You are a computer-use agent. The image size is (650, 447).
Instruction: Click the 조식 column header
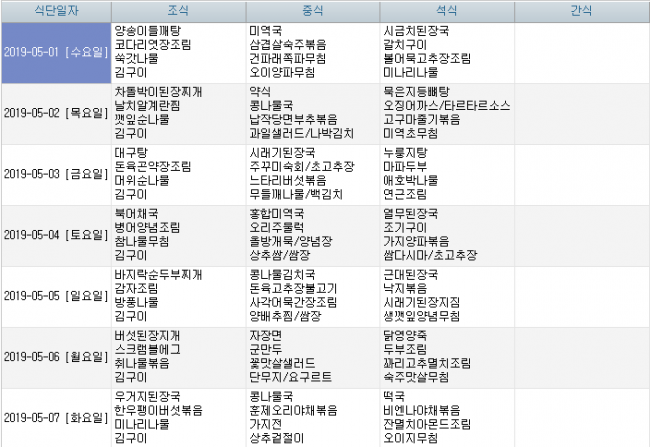(177, 10)
